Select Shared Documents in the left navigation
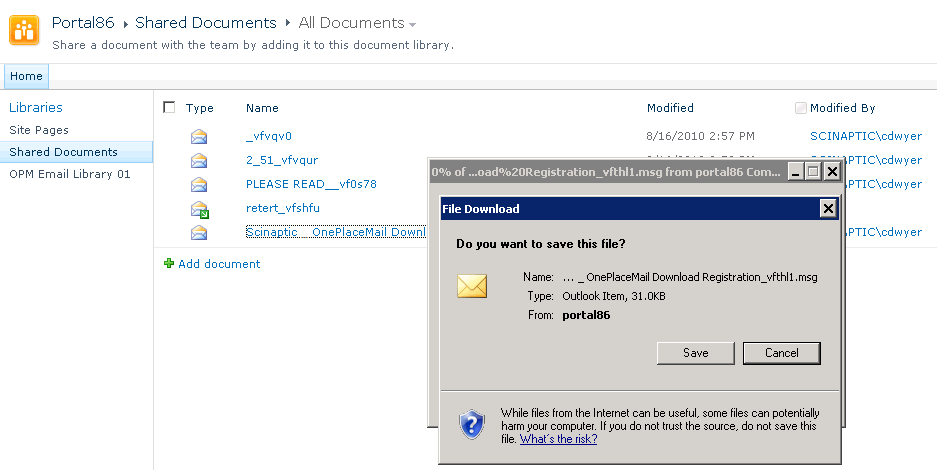Image resolution: width=937 pixels, height=470 pixels. [x=76, y=152]
